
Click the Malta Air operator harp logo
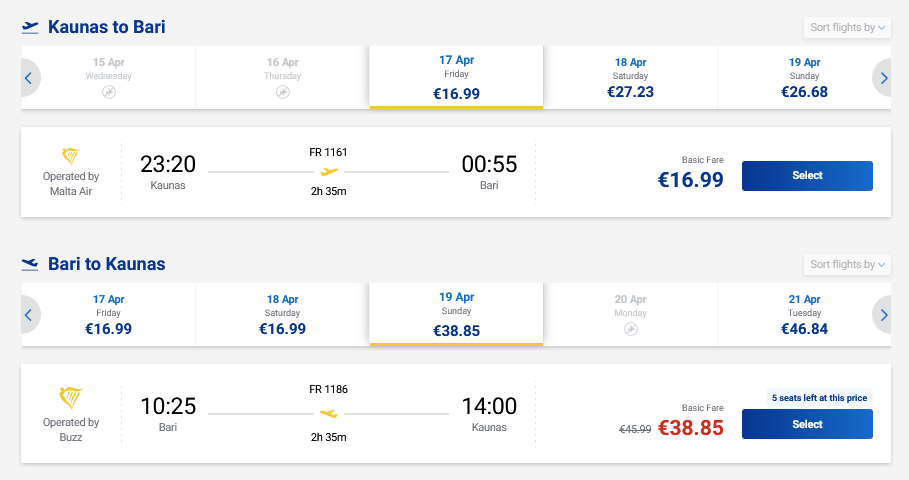click(71, 156)
